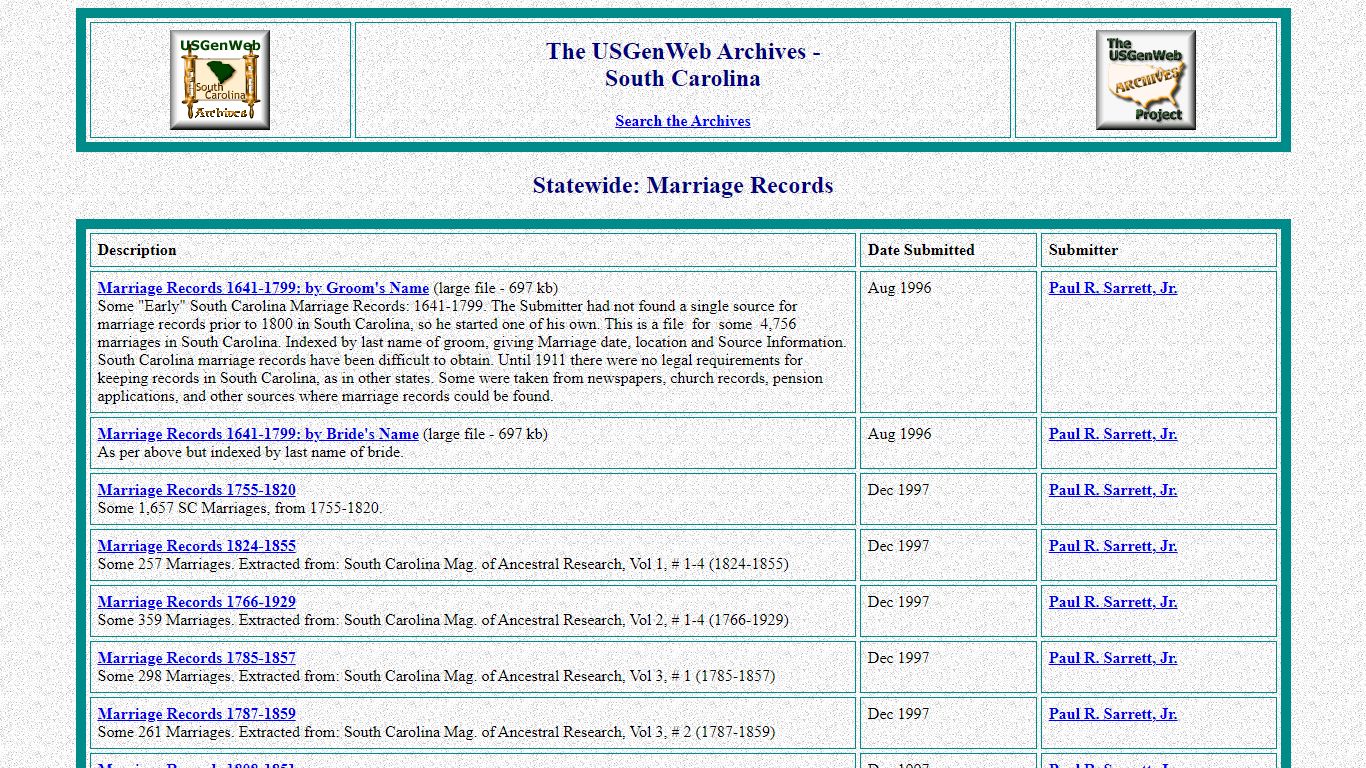Open the Marriage Records 1785-1857 link
The width and height of the screenshot is (1366, 768).
[197, 658]
